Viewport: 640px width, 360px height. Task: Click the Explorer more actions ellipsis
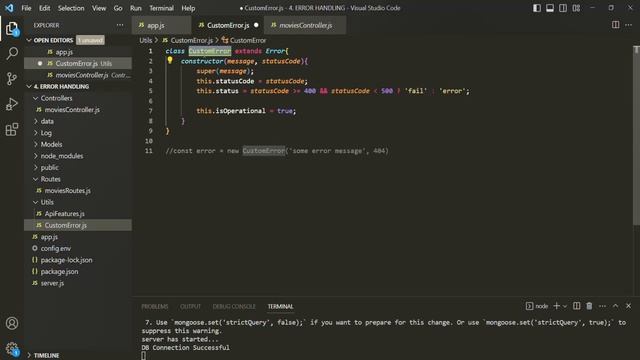click(x=120, y=25)
